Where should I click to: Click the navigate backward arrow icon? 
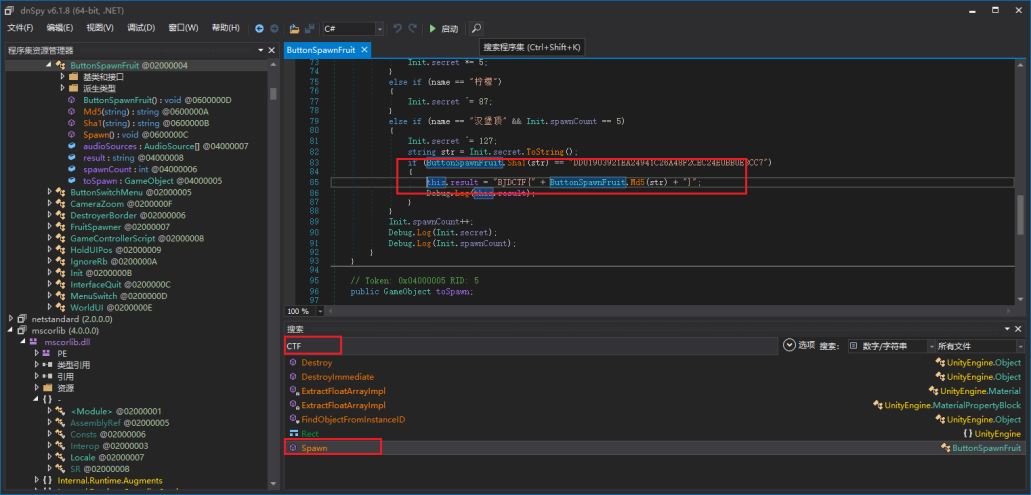coord(260,28)
